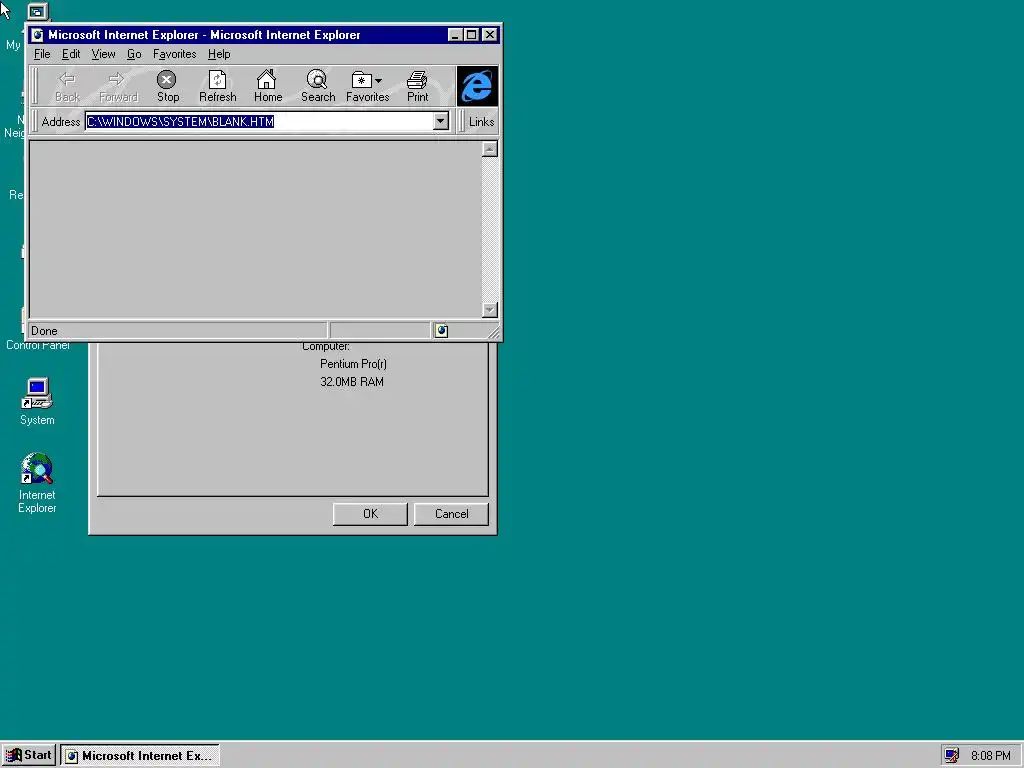This screenshot has height=768, width=1024.
Task: Minimize the Internet Explorer window
Action: (456, 35)
